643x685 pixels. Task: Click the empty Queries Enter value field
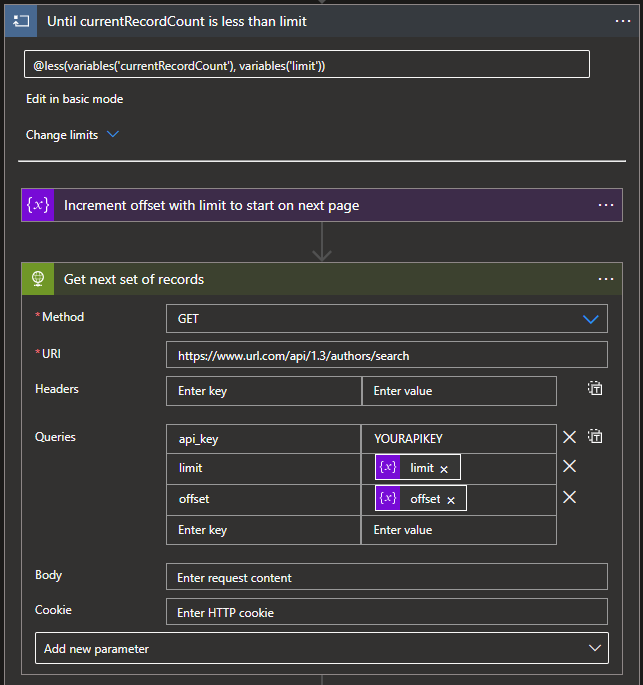[459, 530]
